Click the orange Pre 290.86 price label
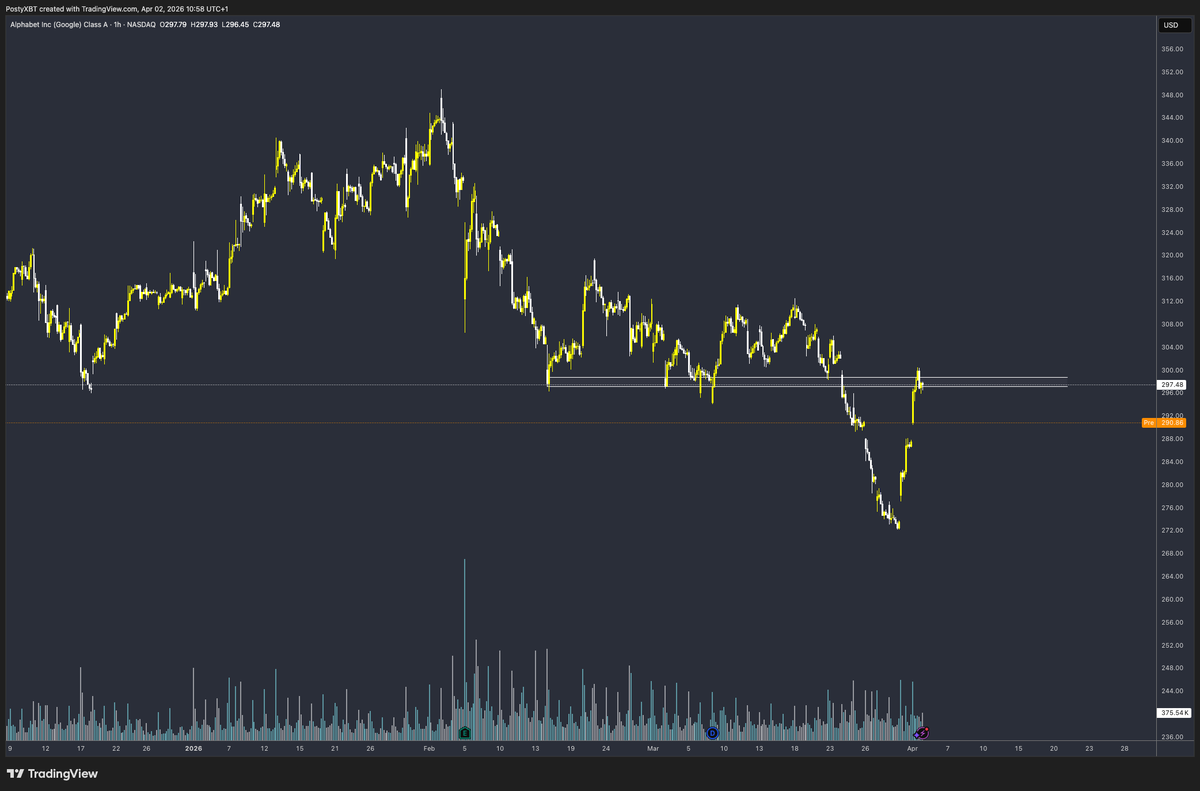The width and height of the screenshot is (1200, 791). coord(1164,423)
